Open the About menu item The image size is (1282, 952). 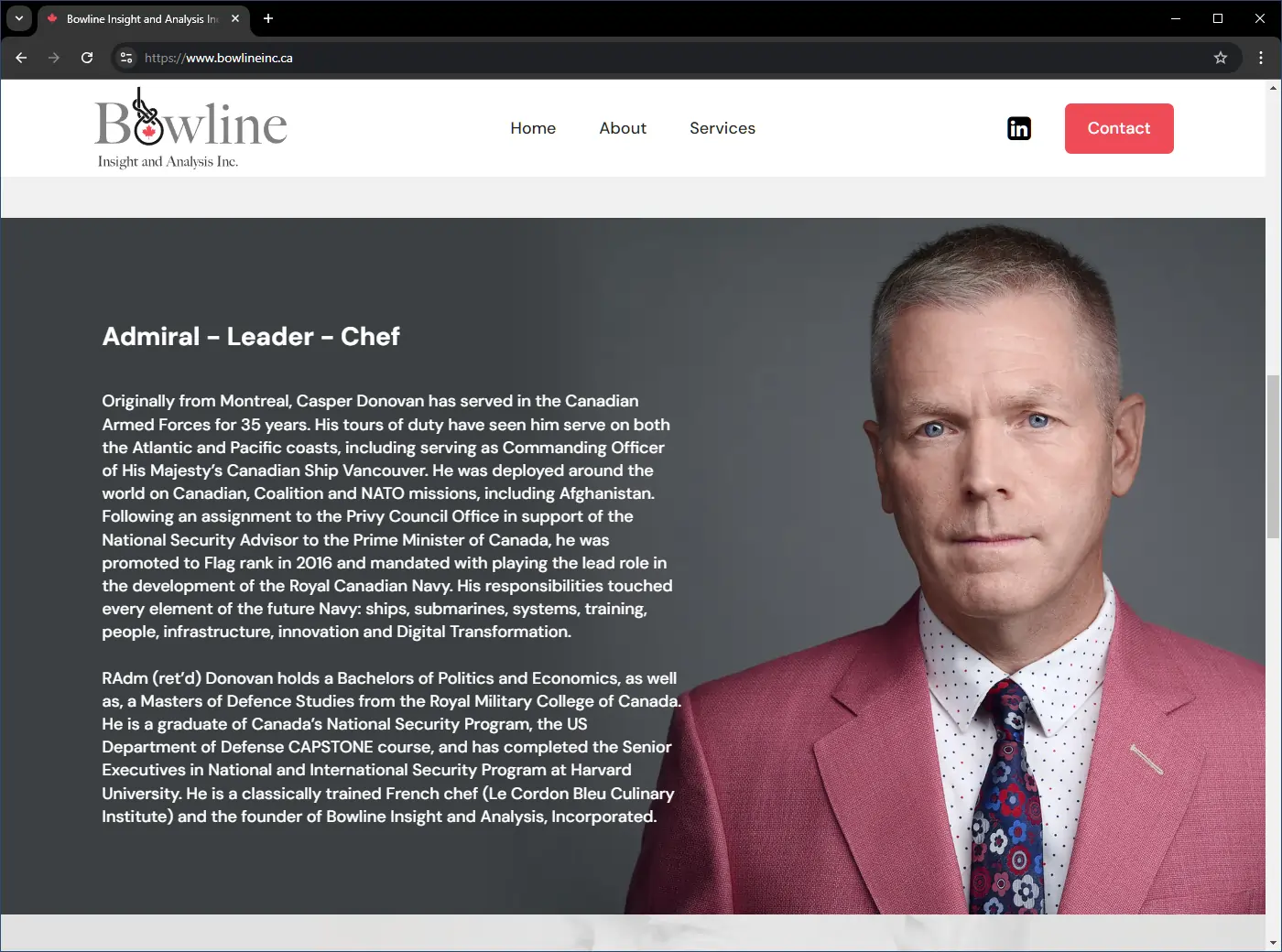tap(623, 128)
